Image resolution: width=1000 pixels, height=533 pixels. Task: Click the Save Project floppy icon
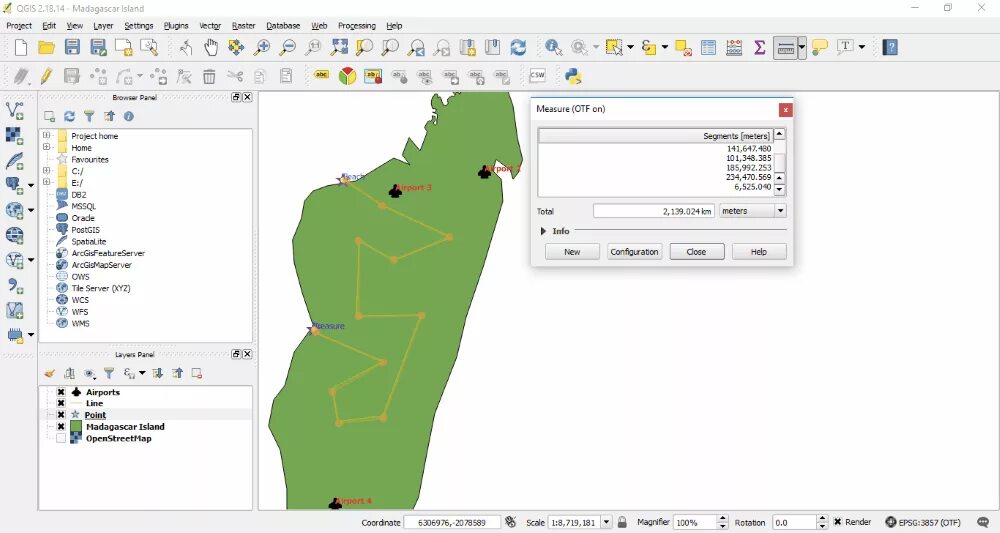(x=72, y=47)
